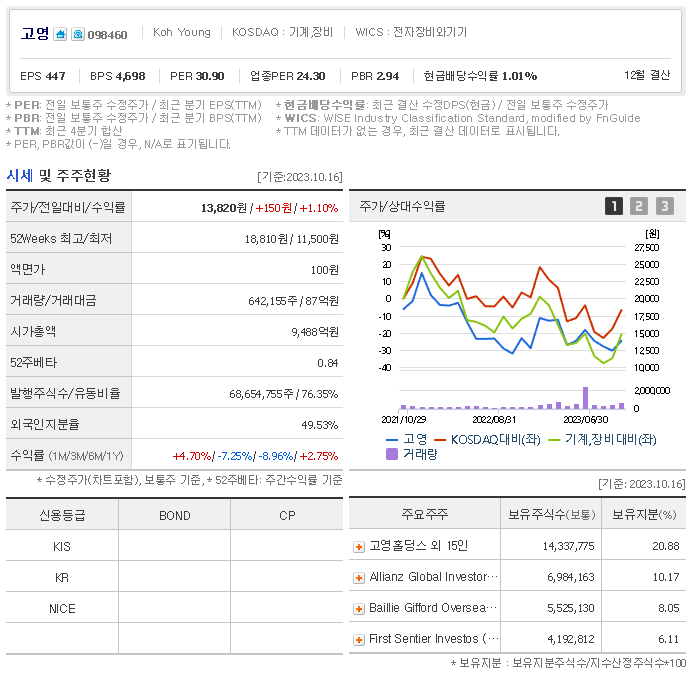Select PER 30.90 value

pos(197,76)
